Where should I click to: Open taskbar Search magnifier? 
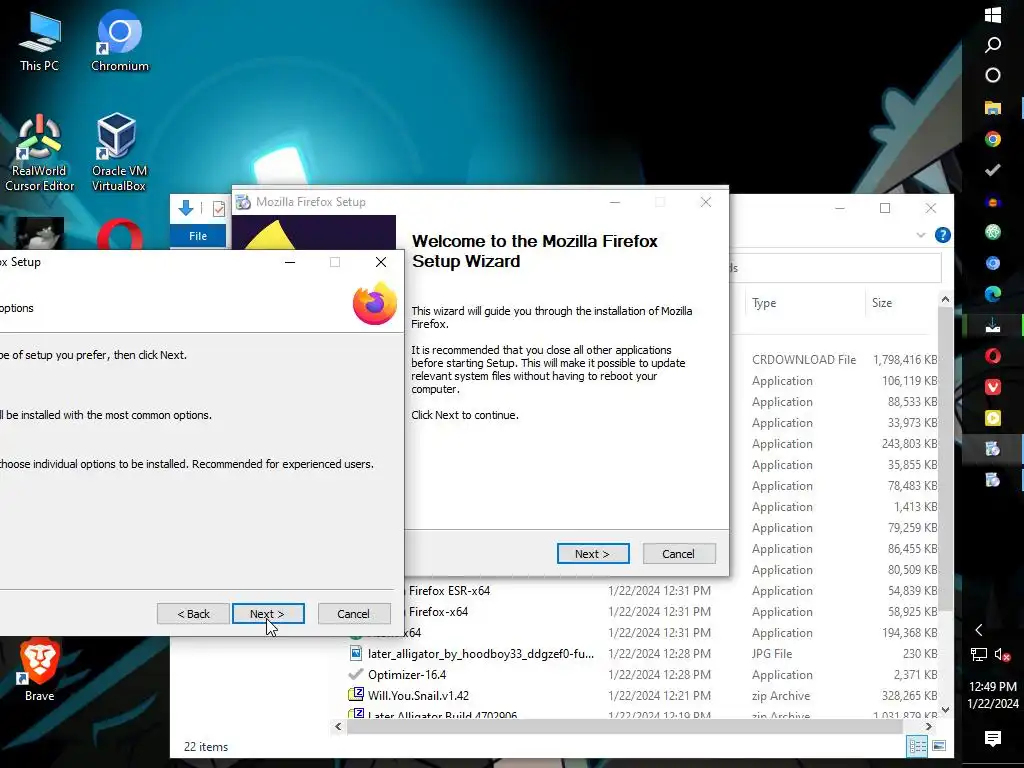click(x=993, y=45)
